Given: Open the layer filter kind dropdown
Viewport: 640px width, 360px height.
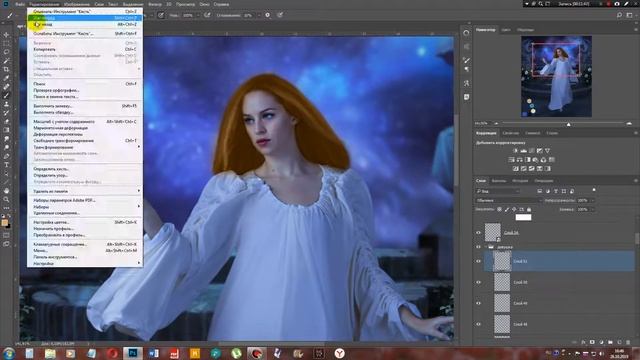Looking at the screenshot, I should (x=498, y=191).
